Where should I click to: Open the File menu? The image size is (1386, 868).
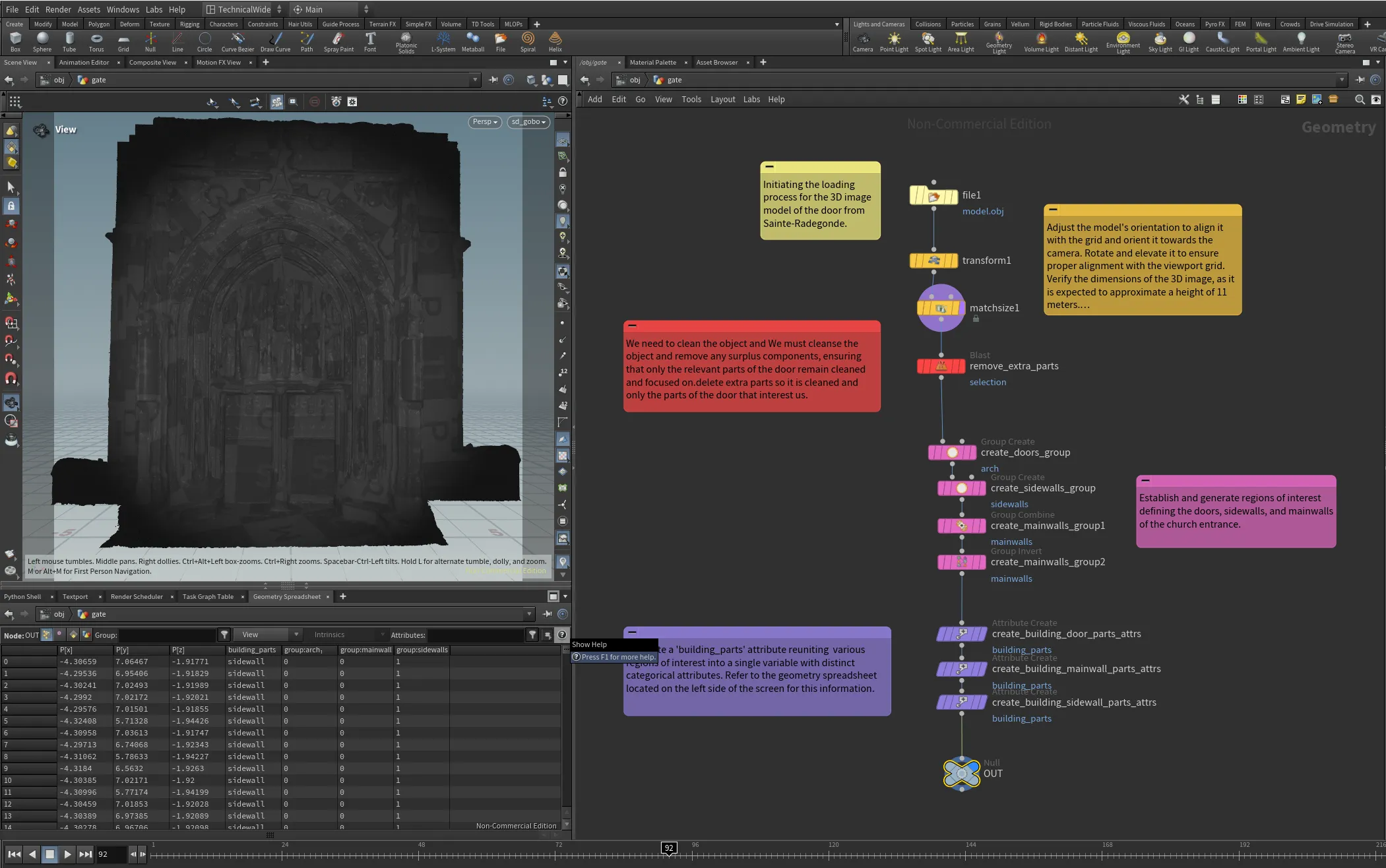[x=12, y=9]
